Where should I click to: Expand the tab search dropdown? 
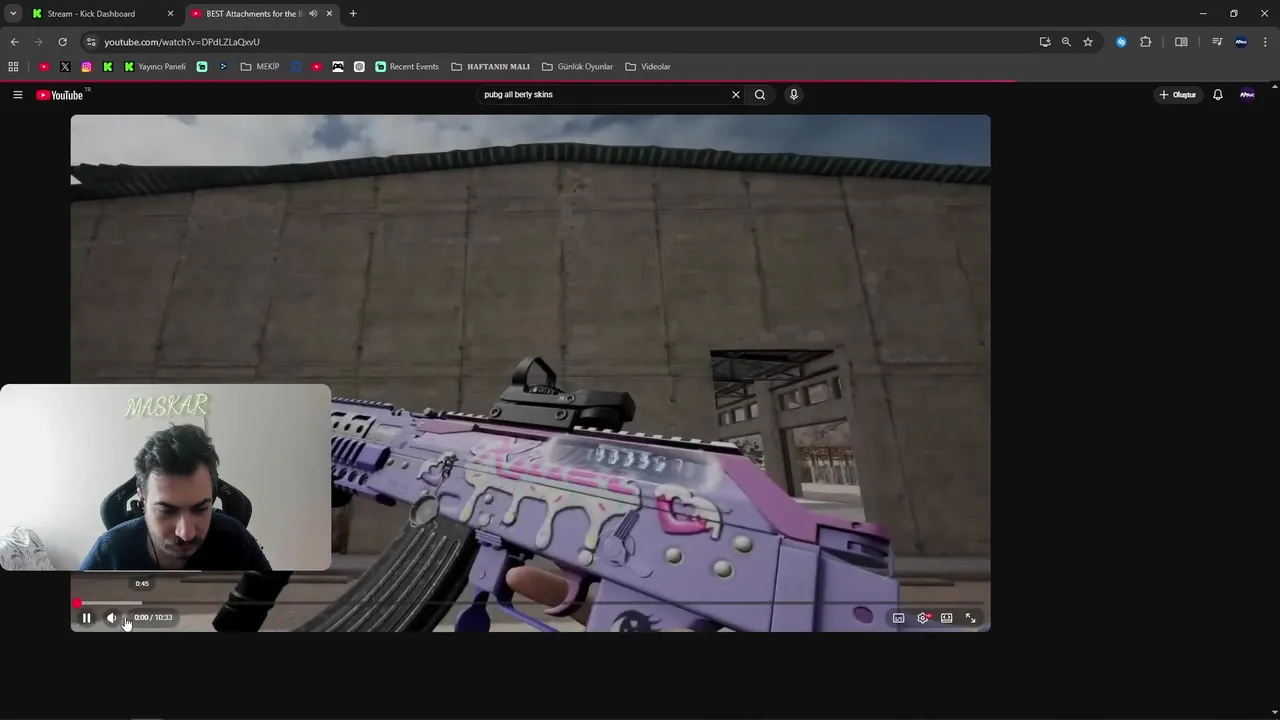[13, 14]
